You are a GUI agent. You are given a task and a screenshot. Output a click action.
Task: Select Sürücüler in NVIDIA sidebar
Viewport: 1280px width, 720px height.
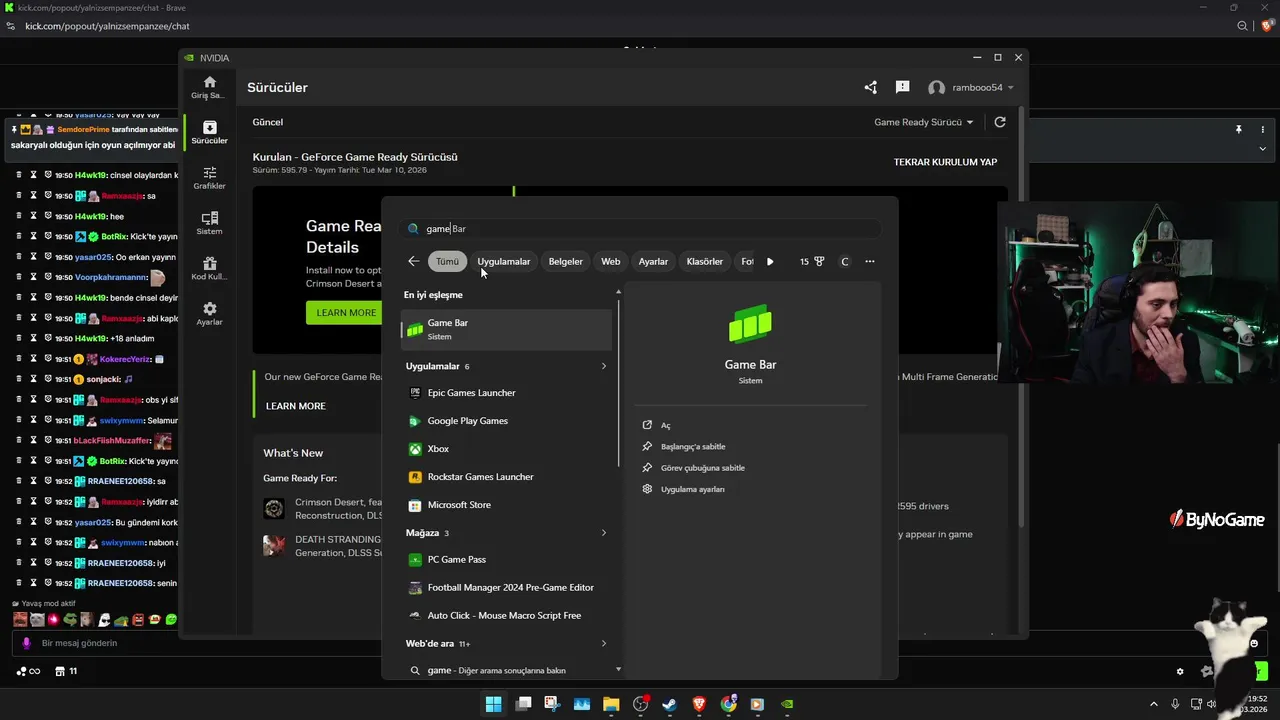(209, 132)
